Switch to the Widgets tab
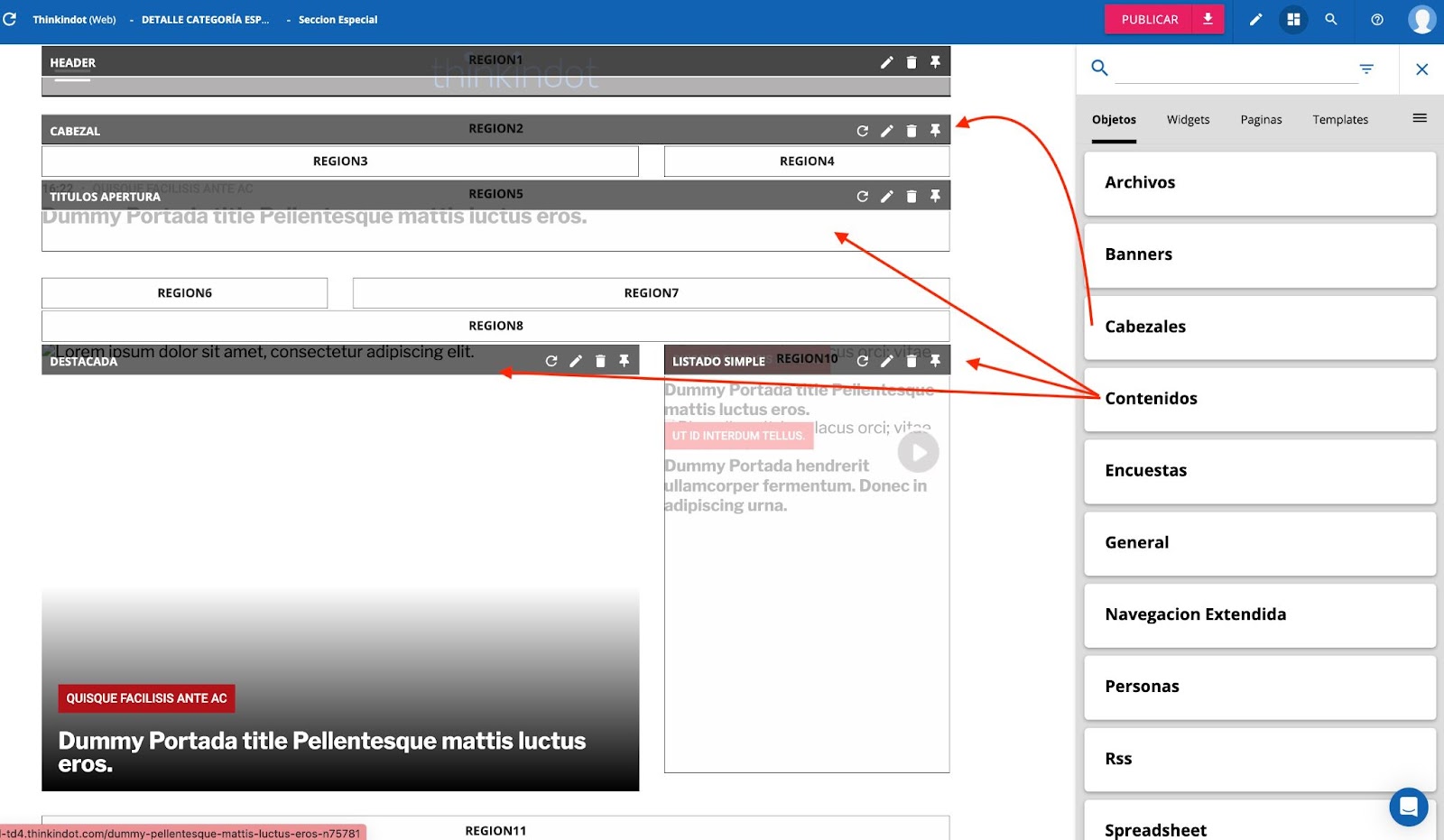The image size is (1444, 840). (1188, 120)
